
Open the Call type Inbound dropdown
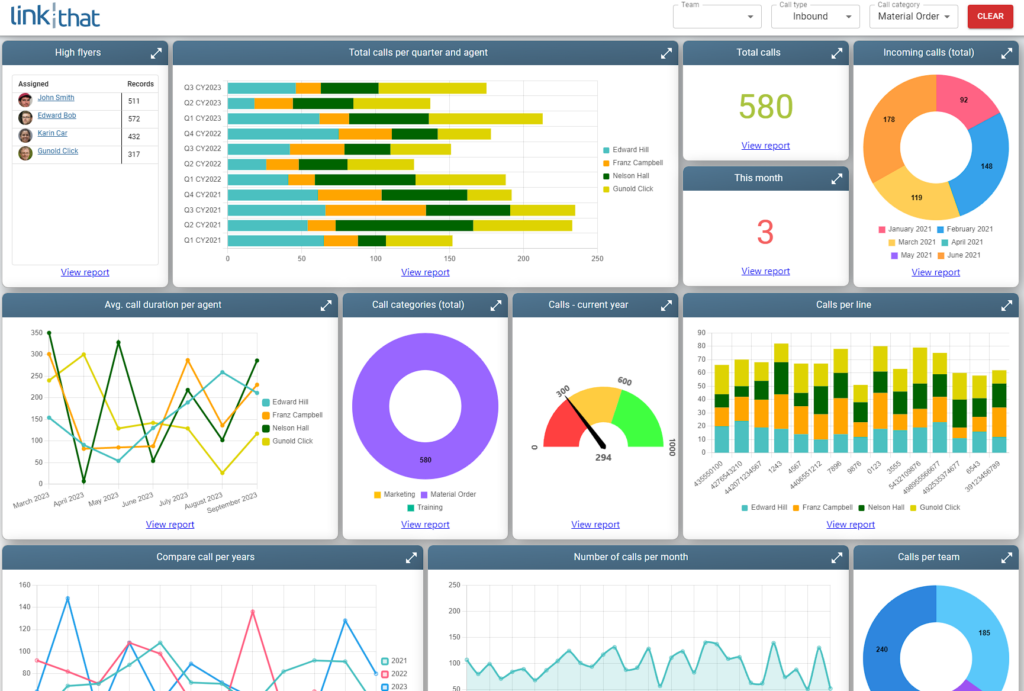(x=815, y=16)
